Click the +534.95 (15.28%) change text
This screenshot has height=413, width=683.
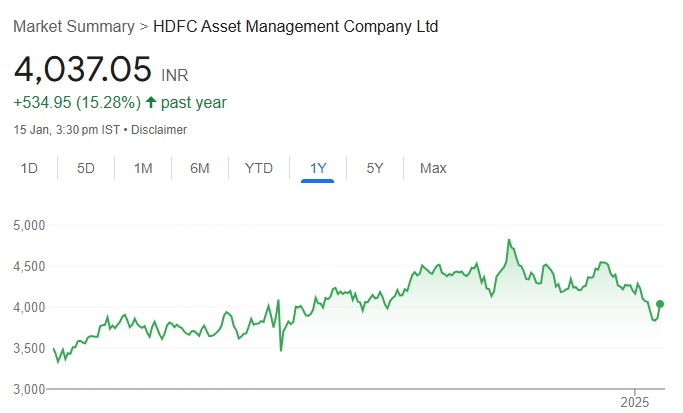(x=76, y=102)
